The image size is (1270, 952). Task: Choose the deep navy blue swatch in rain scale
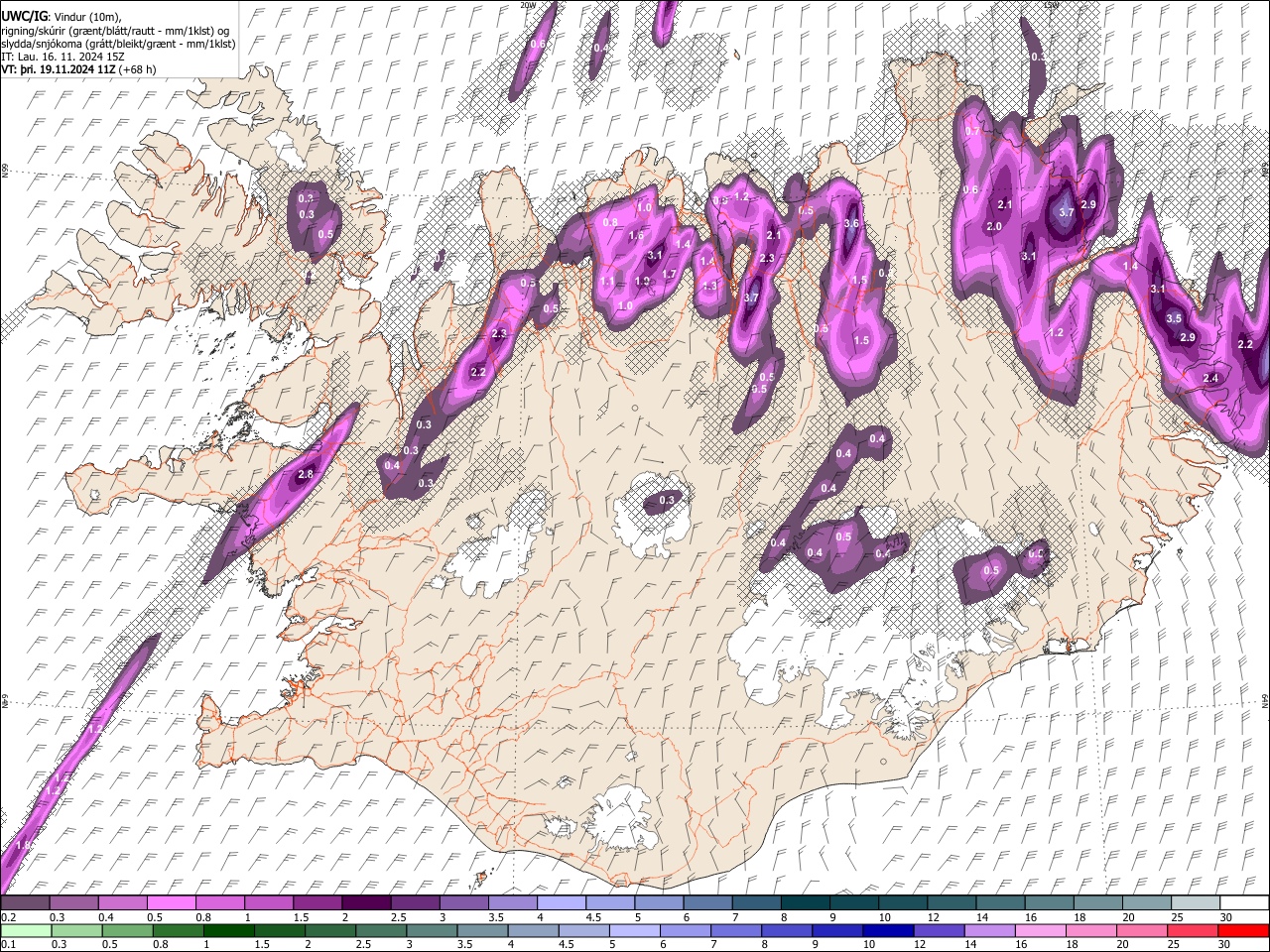coord(890,930)
